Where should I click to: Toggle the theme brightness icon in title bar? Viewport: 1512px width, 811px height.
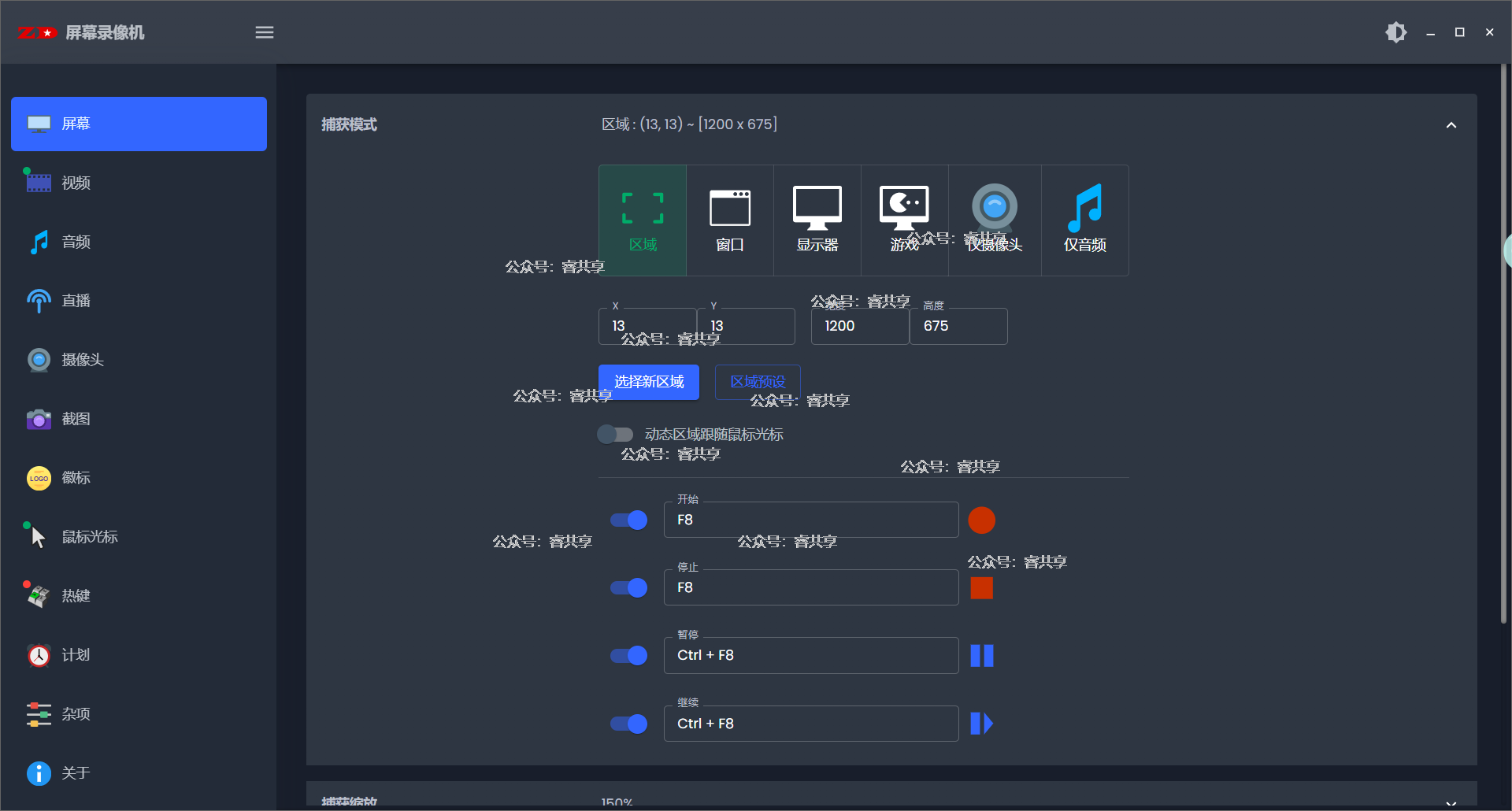pyautogui.click(x=1395, y=32)
